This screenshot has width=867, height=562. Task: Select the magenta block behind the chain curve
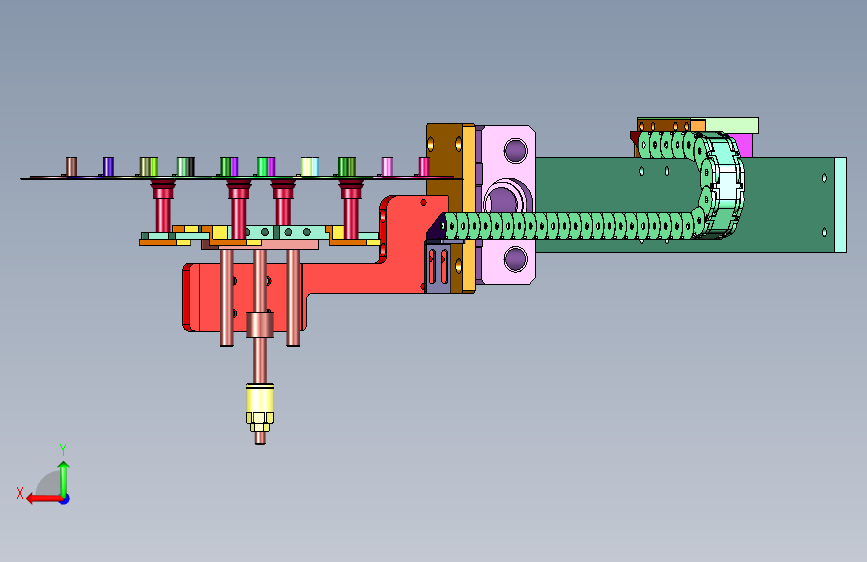[x=744, y=145]
